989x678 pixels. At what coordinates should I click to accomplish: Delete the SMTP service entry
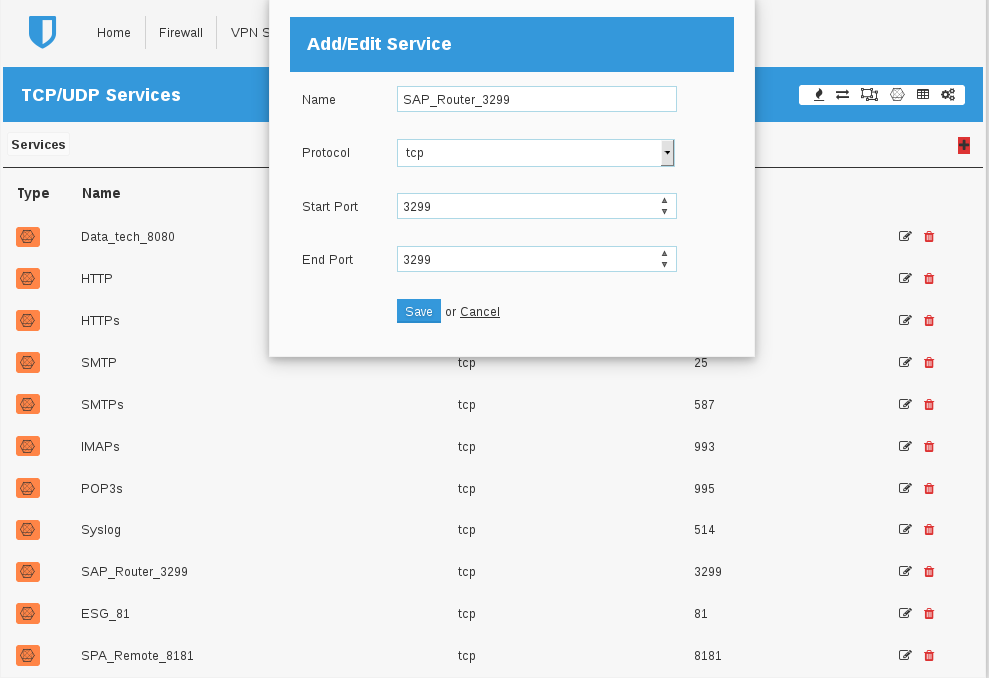929,363
